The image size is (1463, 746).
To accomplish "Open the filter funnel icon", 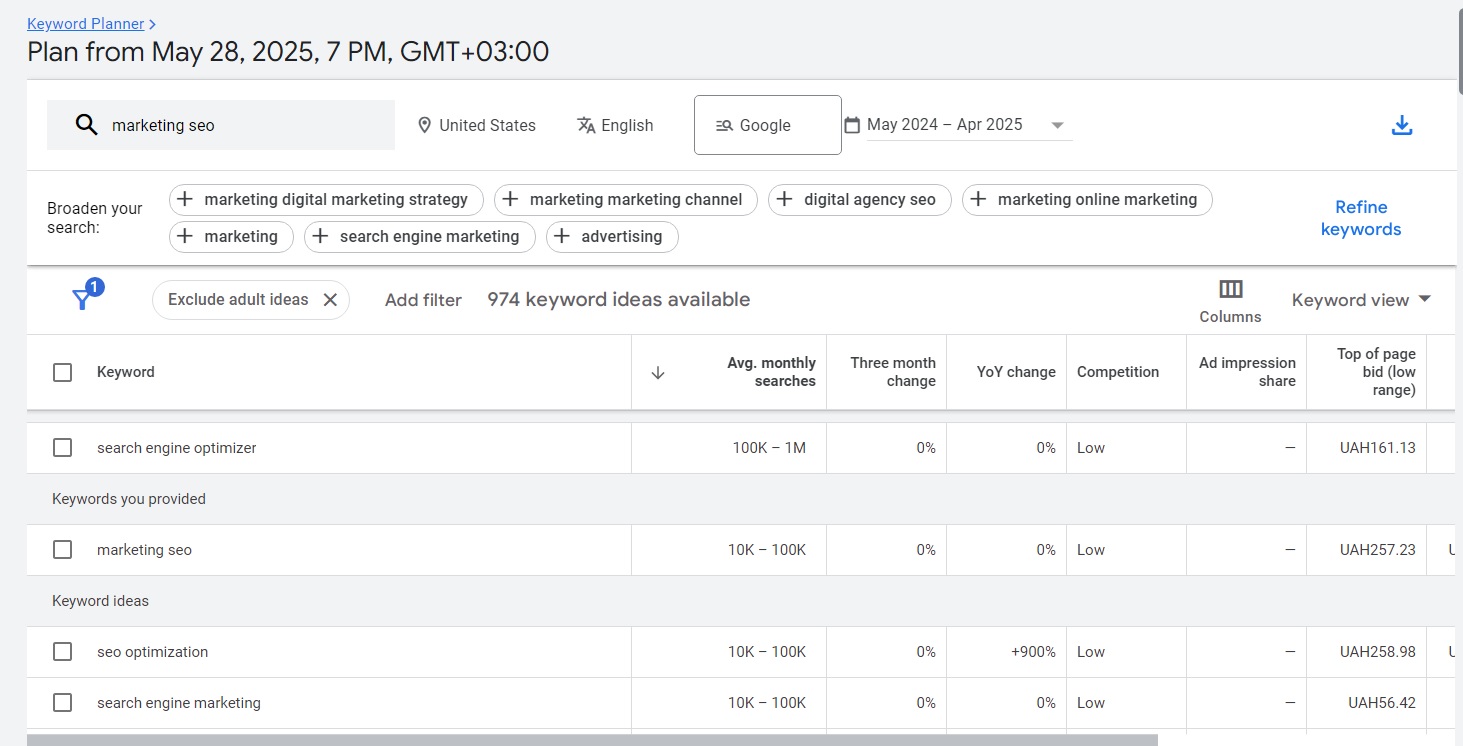I will pos(83,299).
